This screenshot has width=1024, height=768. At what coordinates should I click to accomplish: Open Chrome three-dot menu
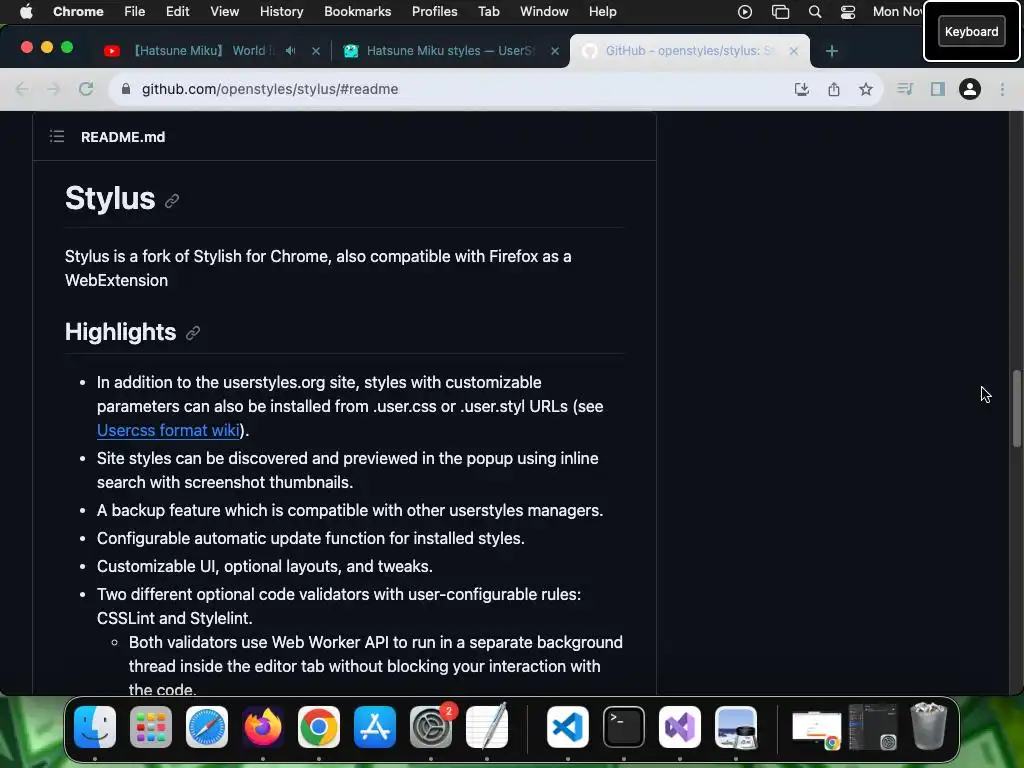(1002, 89)
